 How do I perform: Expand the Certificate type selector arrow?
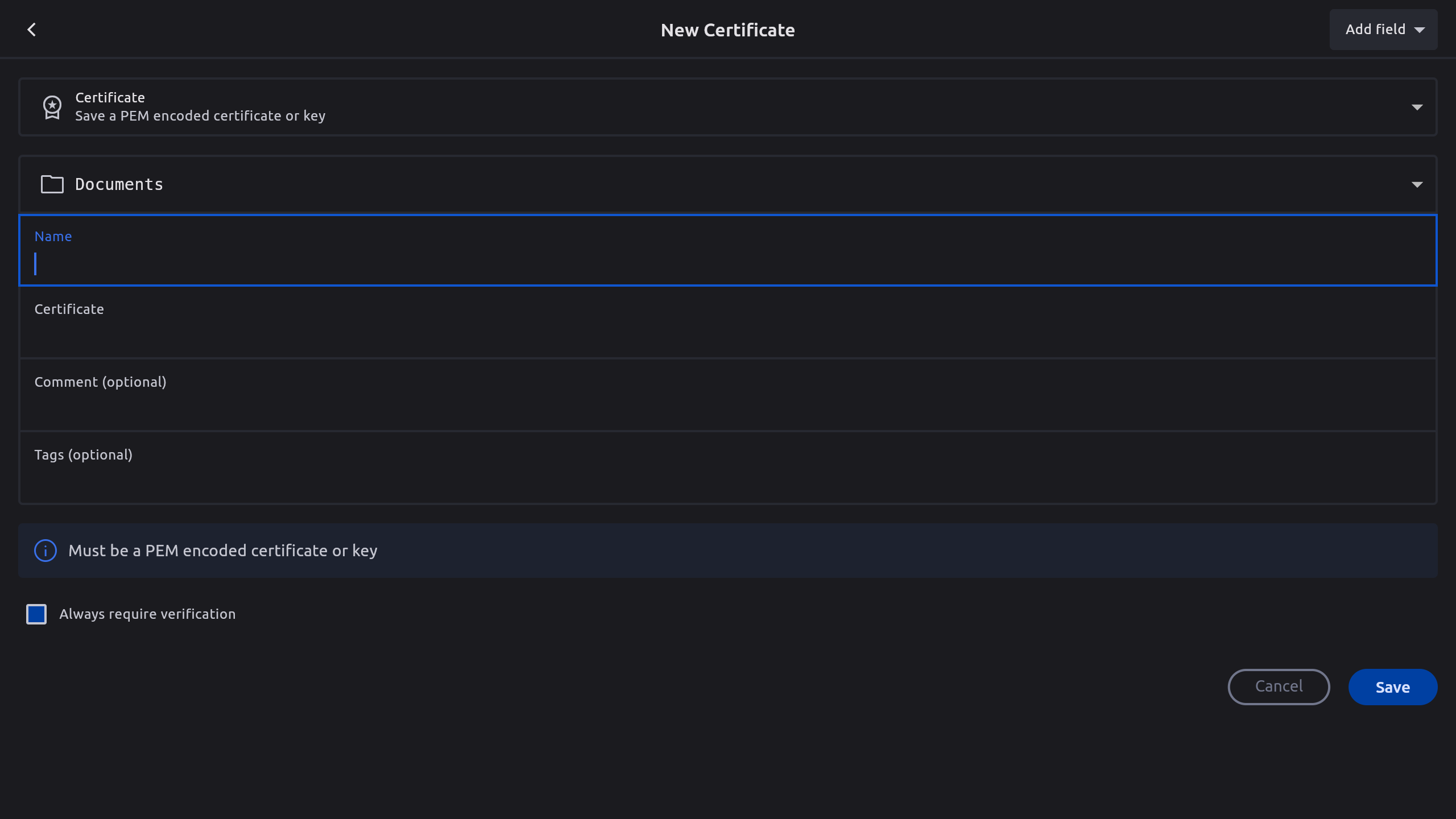pyautogui.click(x=1417, y=107)
